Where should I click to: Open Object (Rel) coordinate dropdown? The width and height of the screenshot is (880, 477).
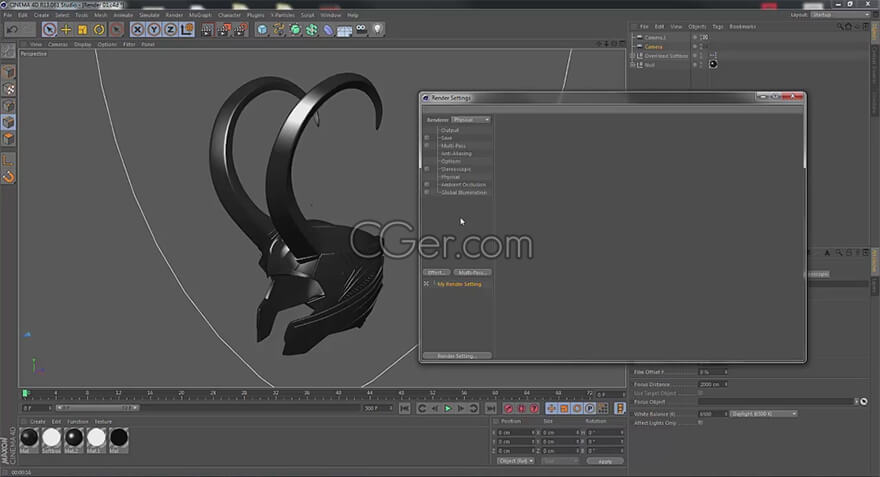click(516, 461)
